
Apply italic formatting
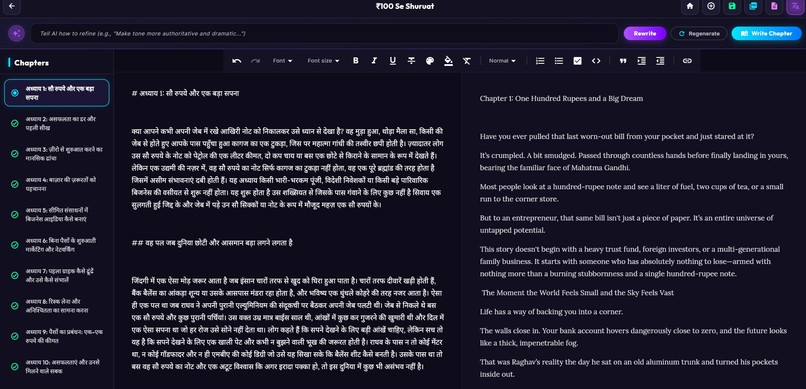pyautogui.click(x=374, y=61)
